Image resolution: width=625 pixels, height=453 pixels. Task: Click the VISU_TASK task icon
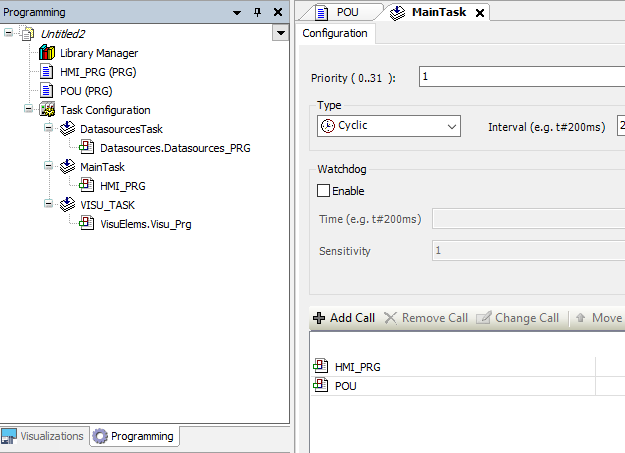click(67, 205)
